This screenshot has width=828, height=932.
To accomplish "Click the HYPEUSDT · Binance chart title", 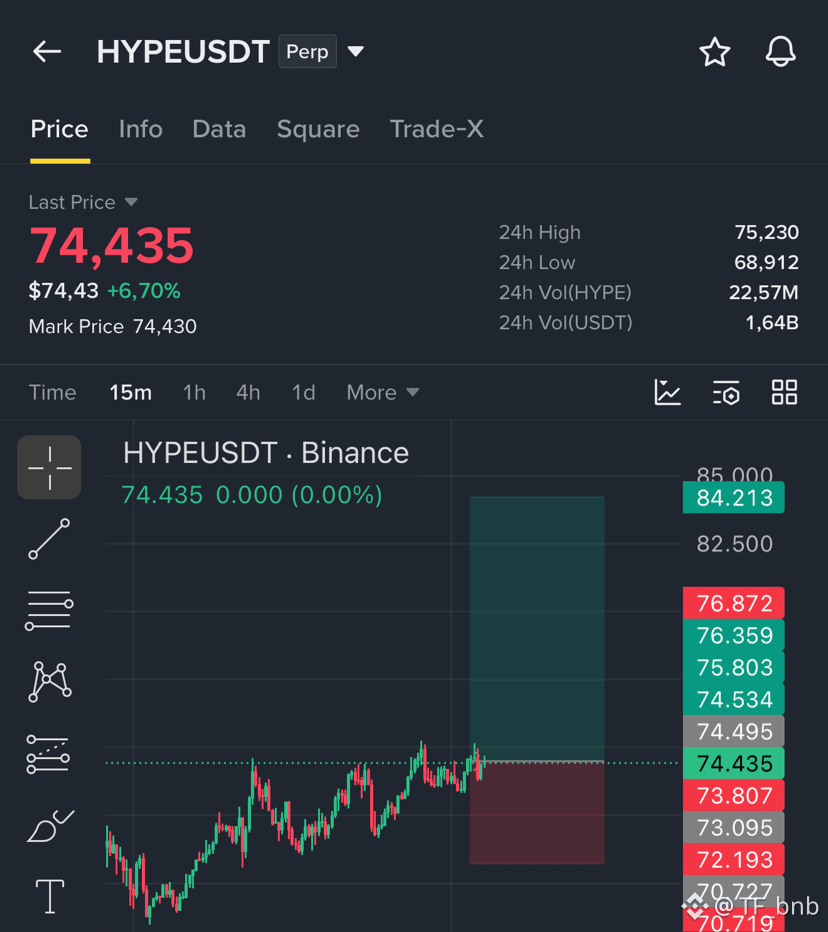I will [x=266, y=453].
